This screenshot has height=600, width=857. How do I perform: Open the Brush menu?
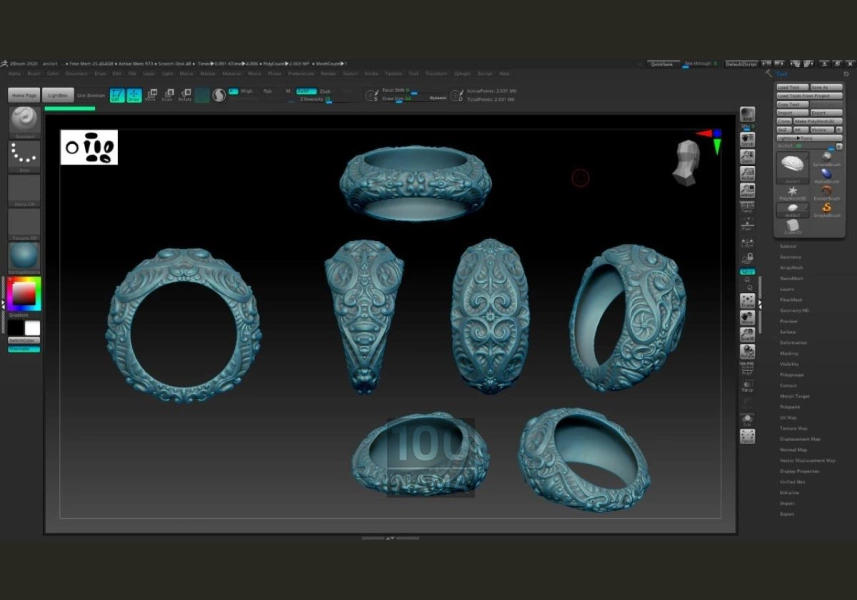pos(34,73)
